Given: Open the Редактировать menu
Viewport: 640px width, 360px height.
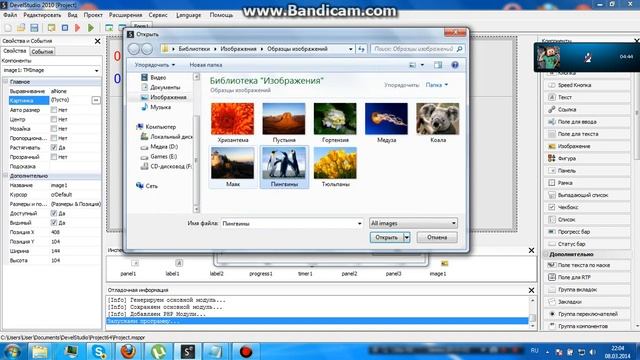Looking at the screenshot, I should coord(42,15).
